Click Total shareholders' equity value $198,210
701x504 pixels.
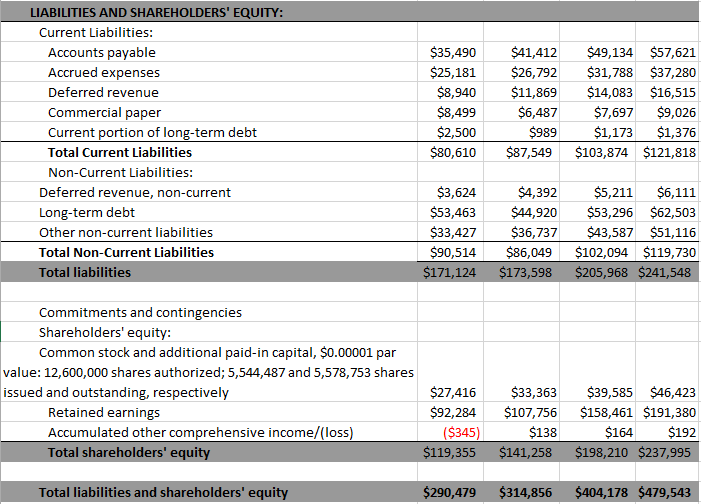[x=604, y=452]
